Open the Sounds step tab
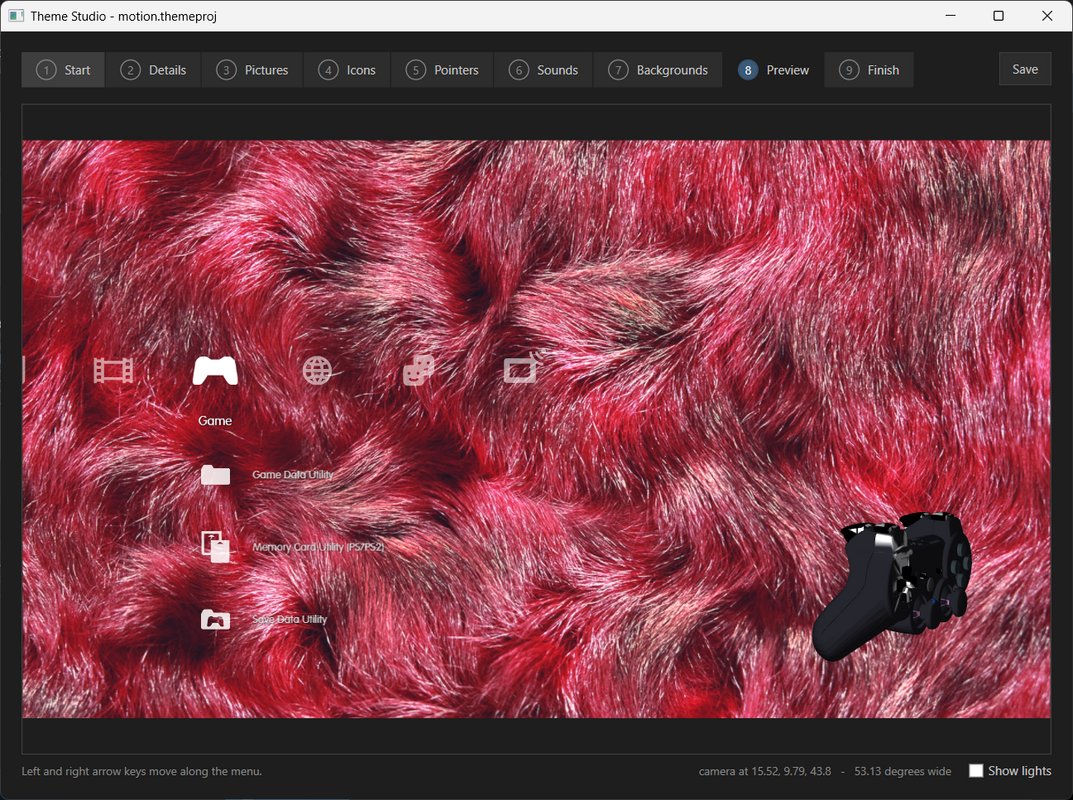The image size is (1073, 800). [x=543, y=70]
